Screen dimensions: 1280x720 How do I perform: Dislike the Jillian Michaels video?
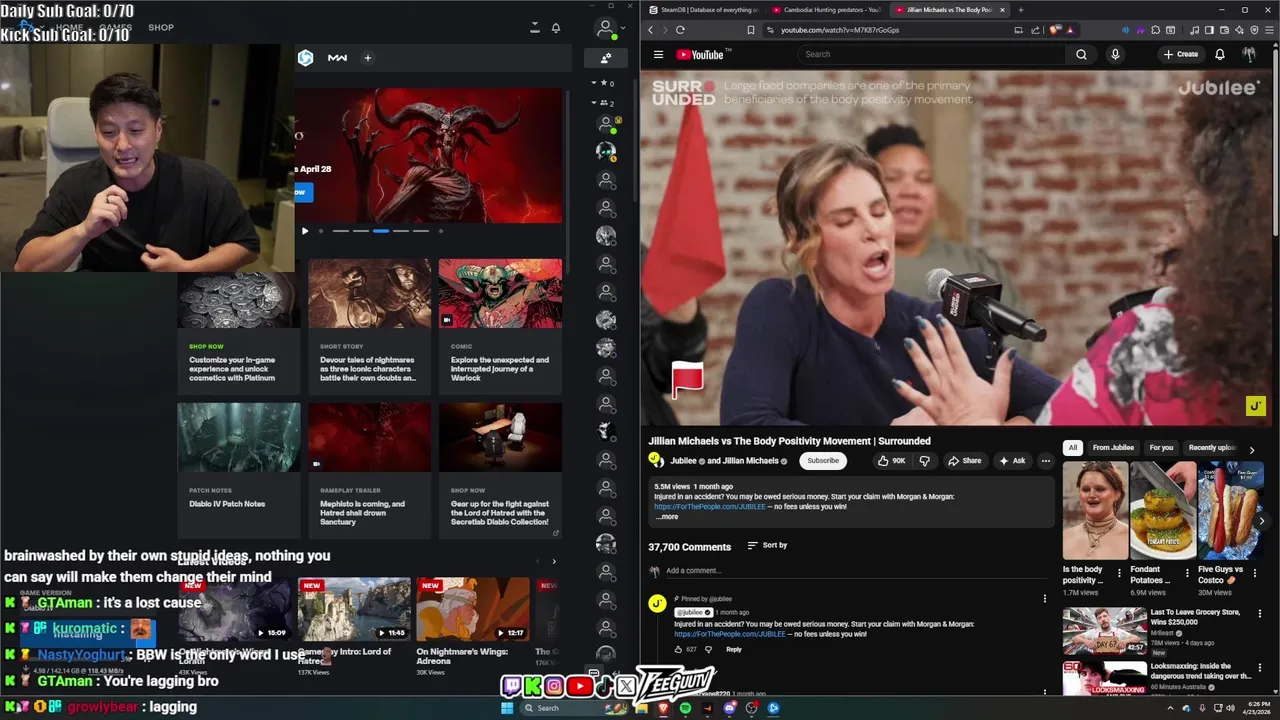tap(924, 461)
